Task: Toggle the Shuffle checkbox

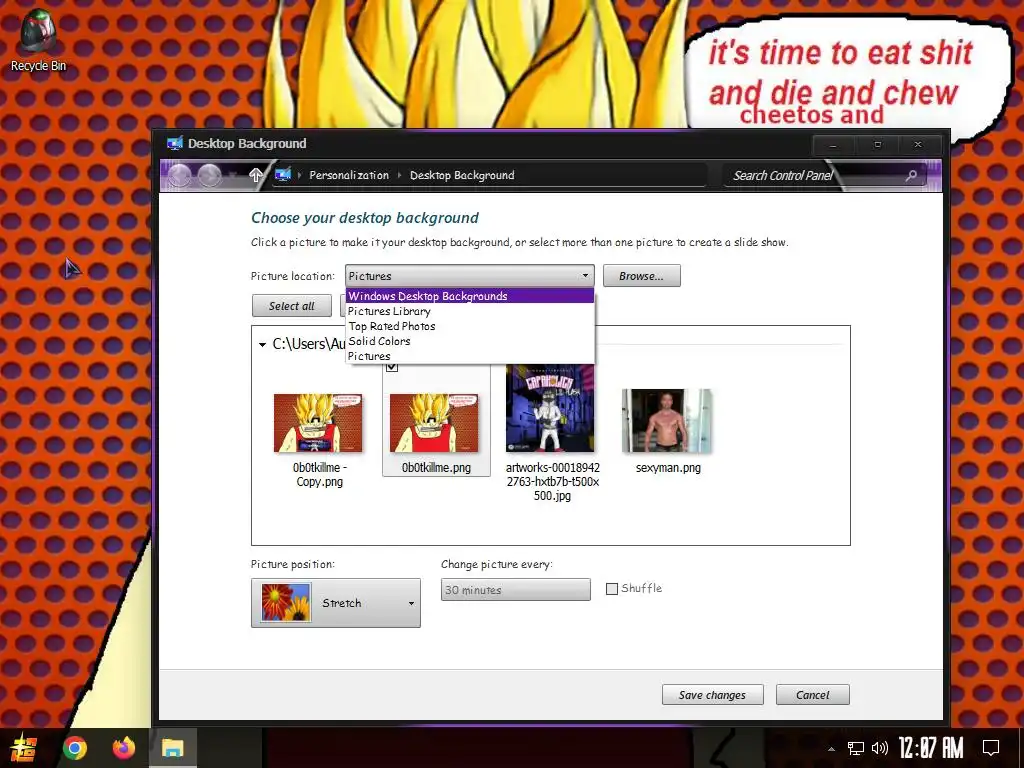Action: [x=612, y=588]
